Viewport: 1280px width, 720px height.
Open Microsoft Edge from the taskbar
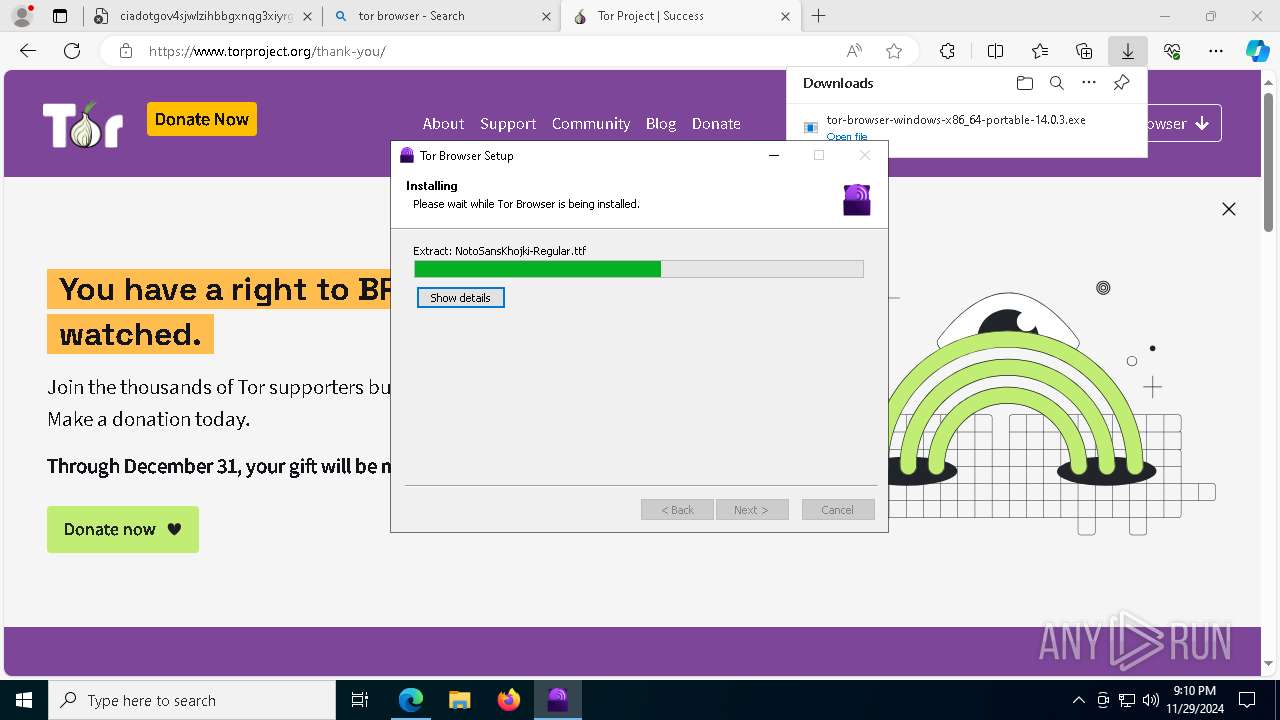click(x=411, y=700)
